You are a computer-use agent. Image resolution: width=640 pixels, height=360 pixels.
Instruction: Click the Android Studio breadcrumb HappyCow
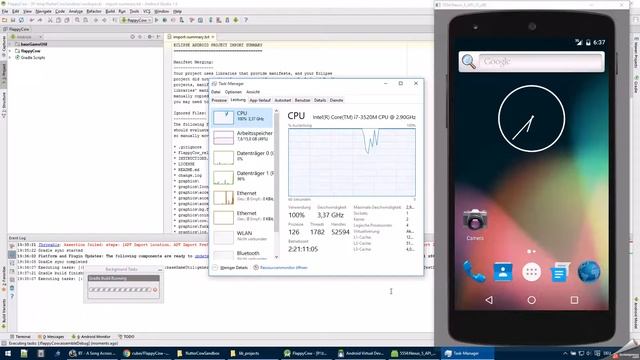click(16, 29)
